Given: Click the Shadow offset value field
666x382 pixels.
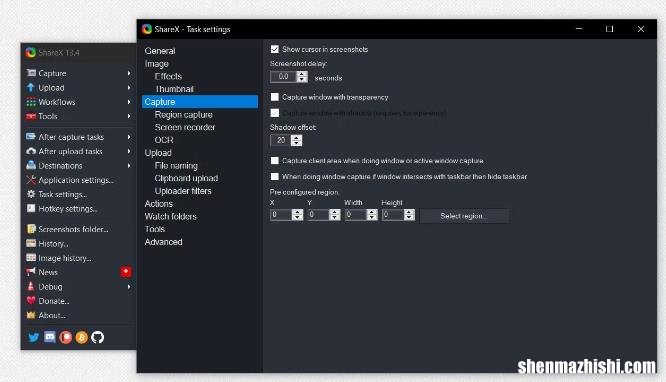Looking at the screenshot, I should 281,140.
